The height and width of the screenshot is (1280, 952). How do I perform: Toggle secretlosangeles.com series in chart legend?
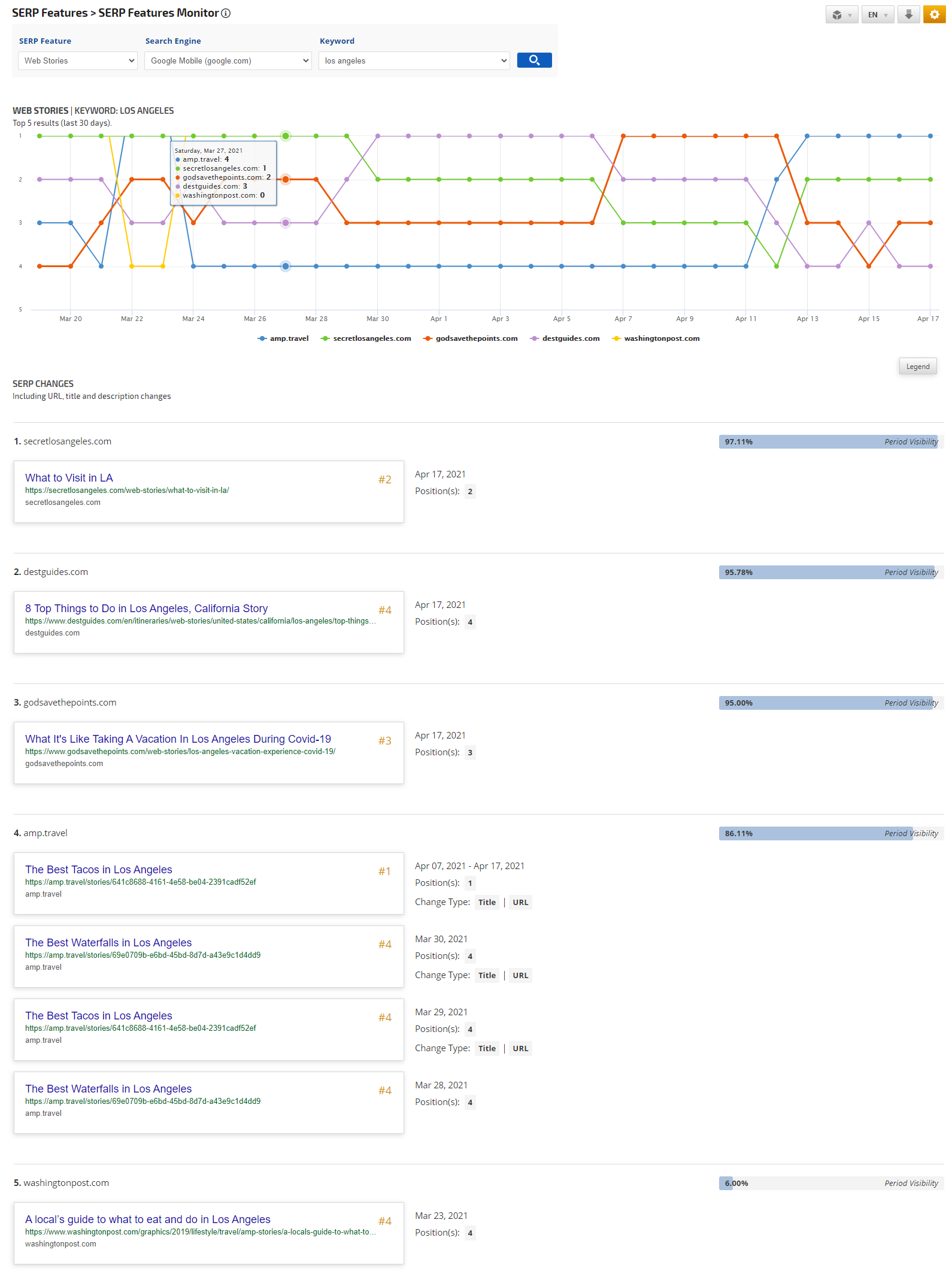tap(366, 338)
